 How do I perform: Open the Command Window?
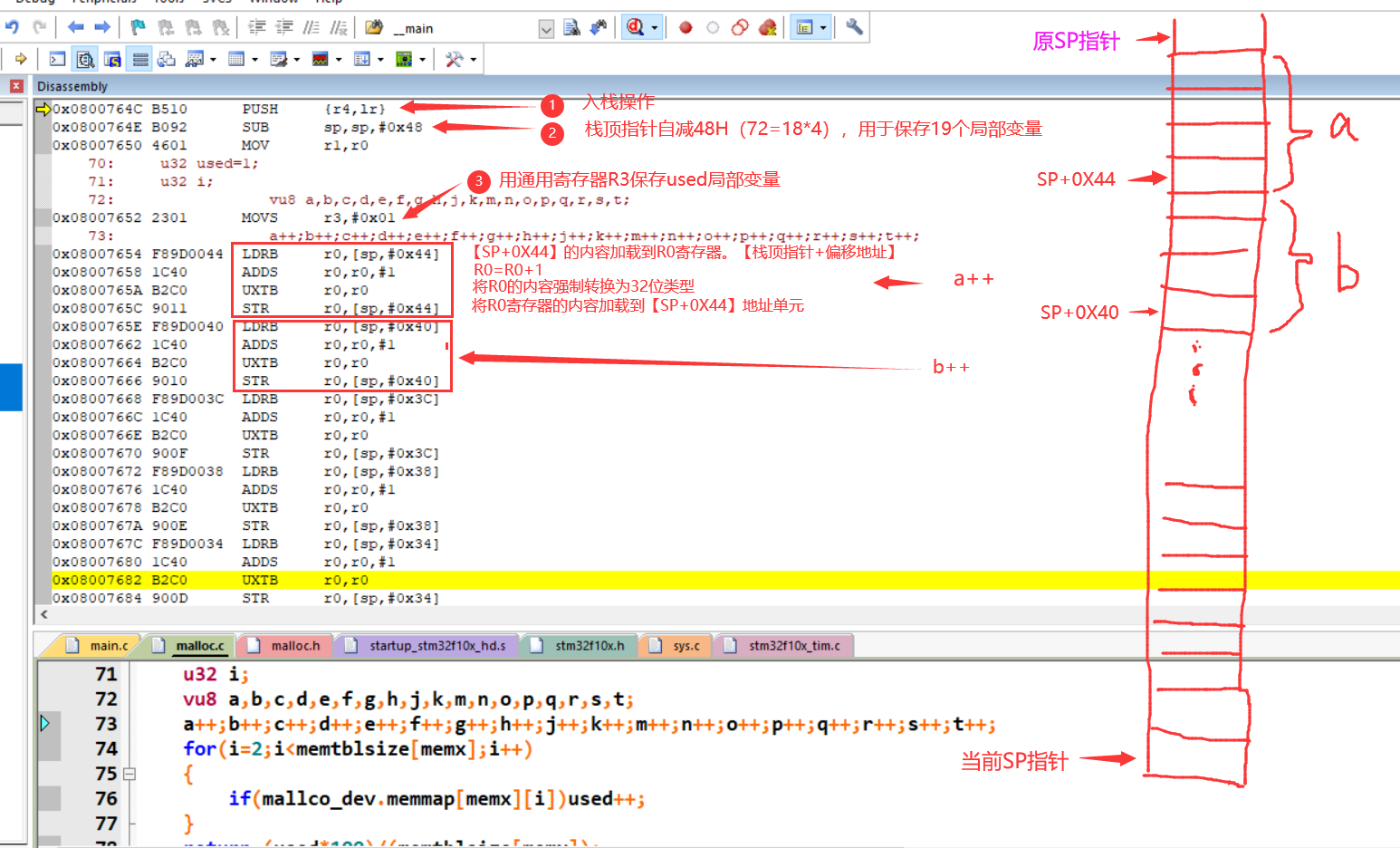click(x=57, y=58)
